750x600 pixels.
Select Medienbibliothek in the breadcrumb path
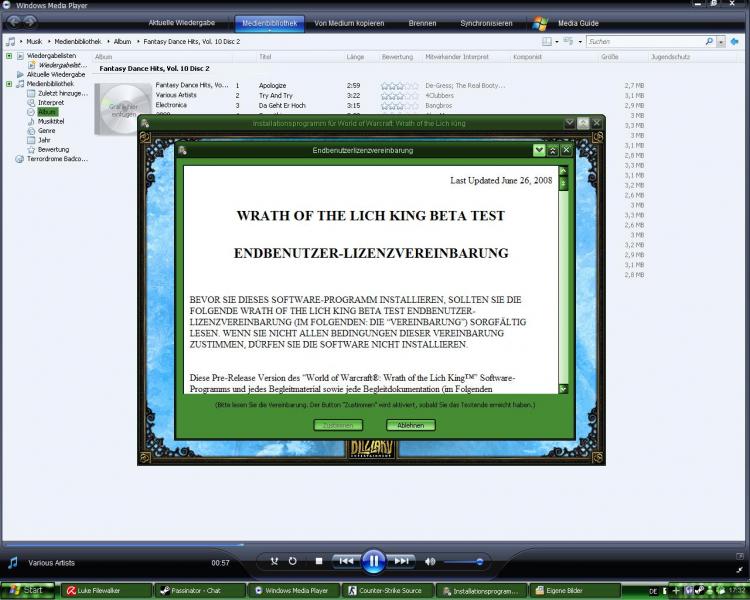[78, 42]
